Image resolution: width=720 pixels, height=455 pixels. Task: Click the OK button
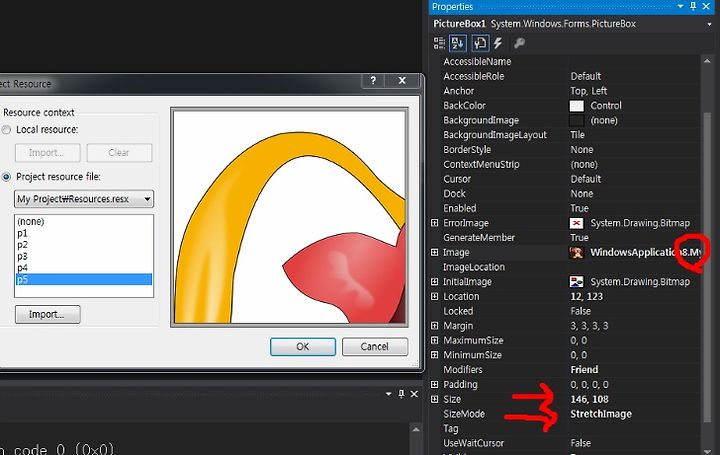point(303,347)
